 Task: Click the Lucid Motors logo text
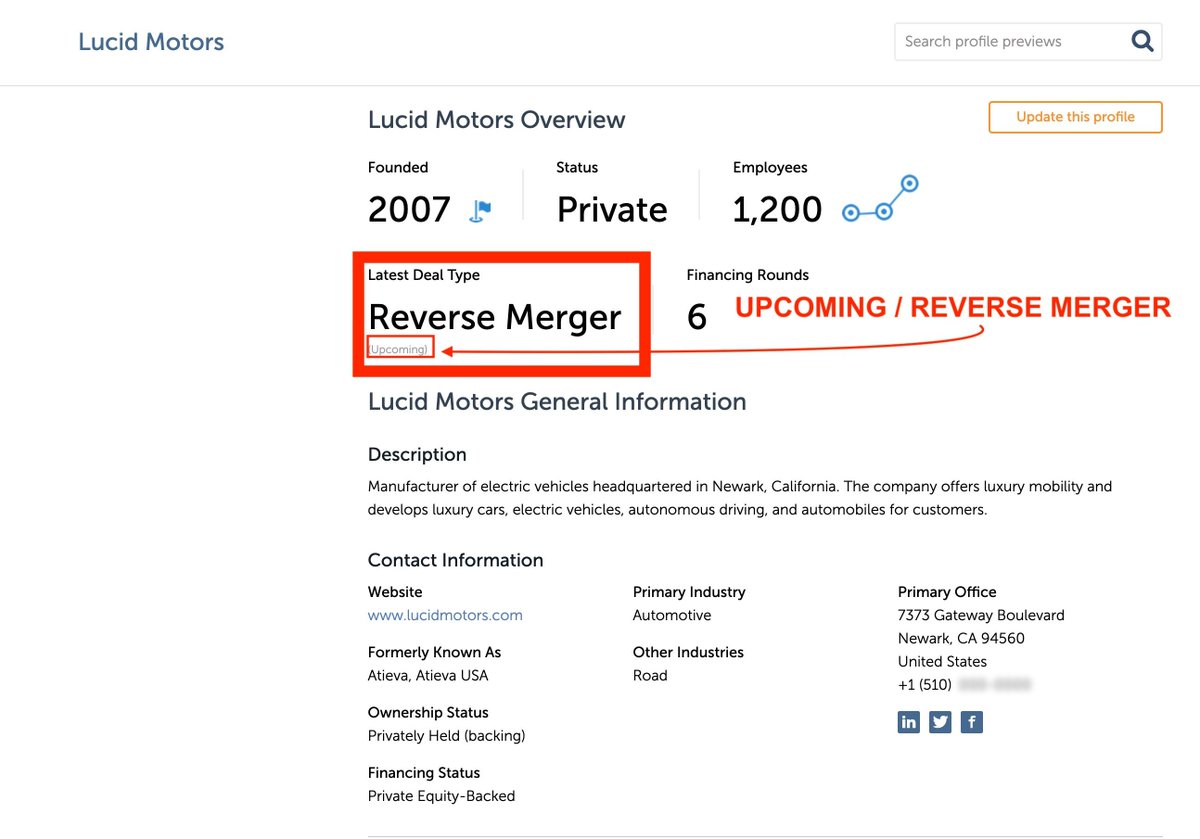tap(150, 41)
